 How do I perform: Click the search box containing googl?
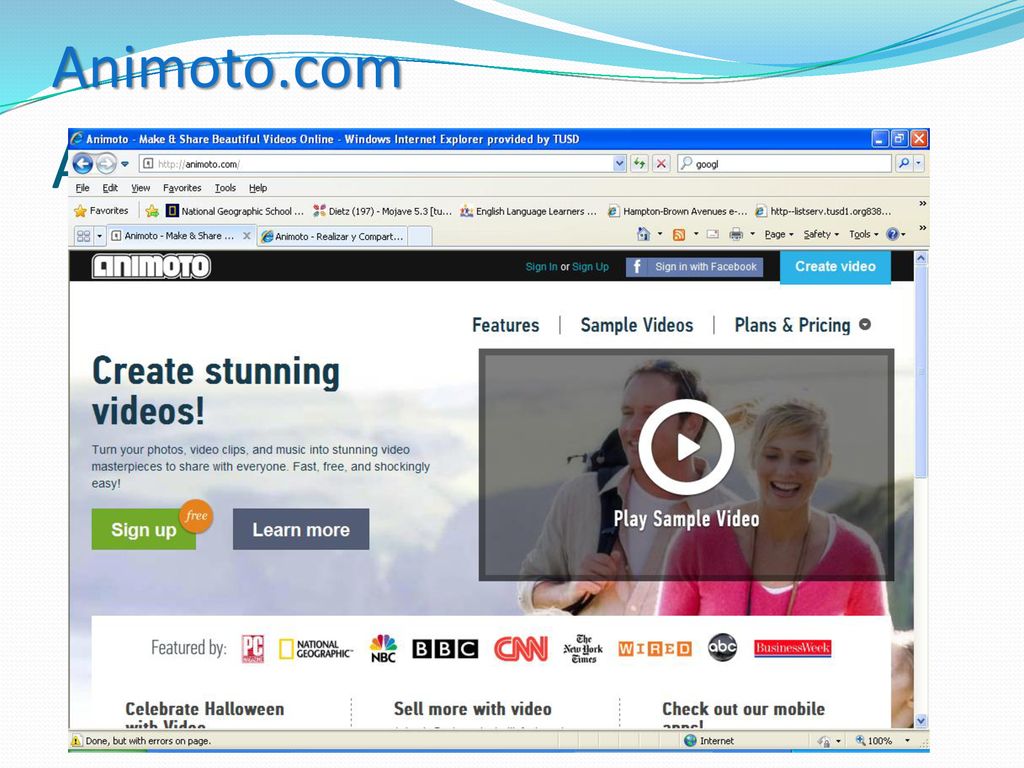tap(784, 163)
